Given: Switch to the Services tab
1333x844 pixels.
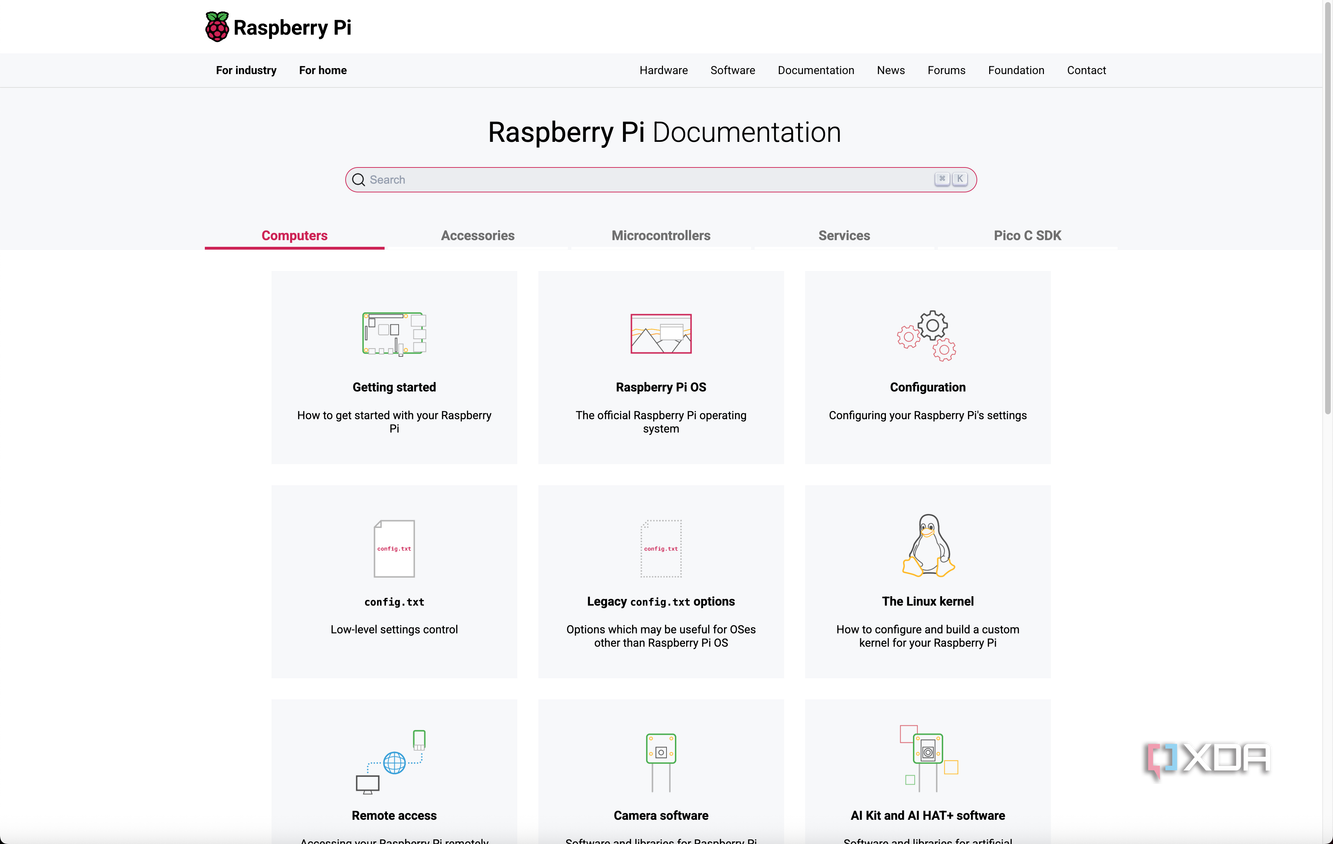Looking at the screenshot, I should (844, 236).
